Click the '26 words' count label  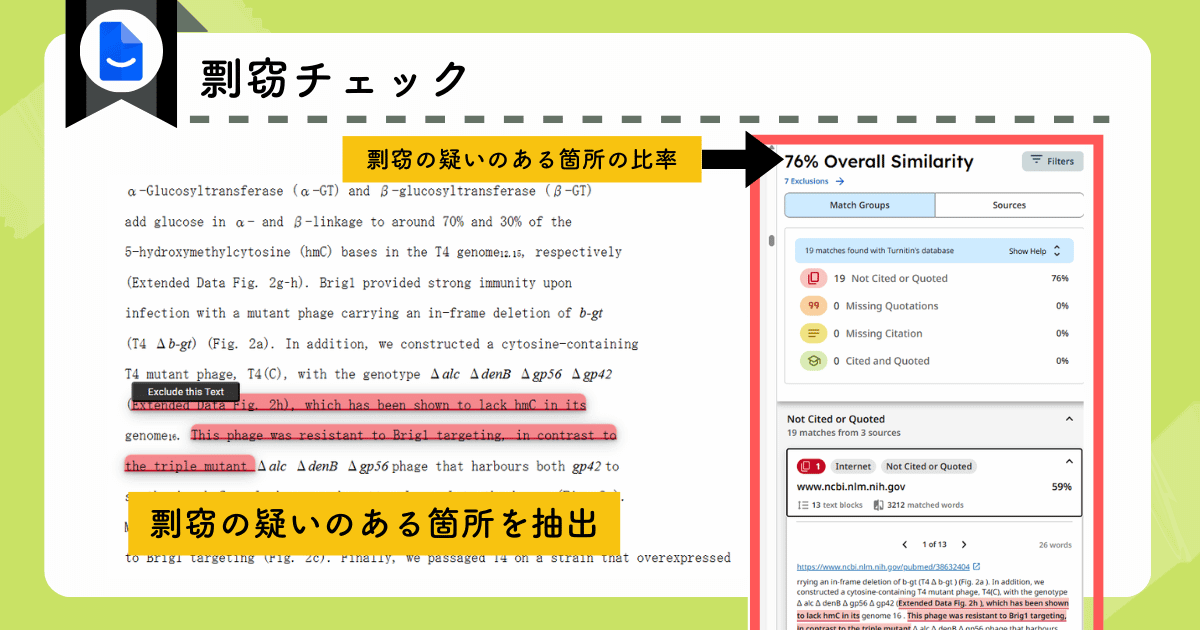1054,545
